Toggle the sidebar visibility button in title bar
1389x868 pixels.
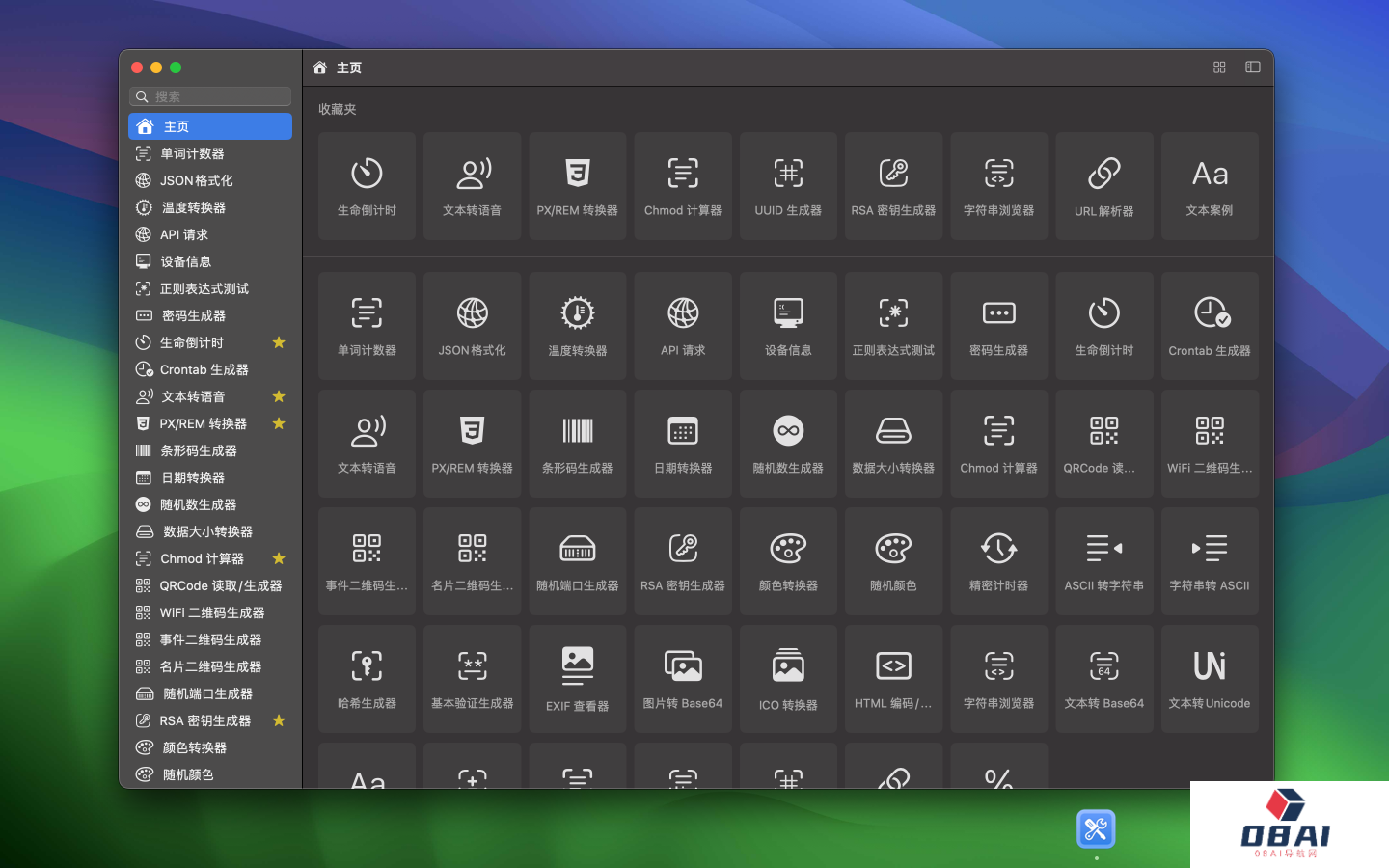coord(1253,68)
